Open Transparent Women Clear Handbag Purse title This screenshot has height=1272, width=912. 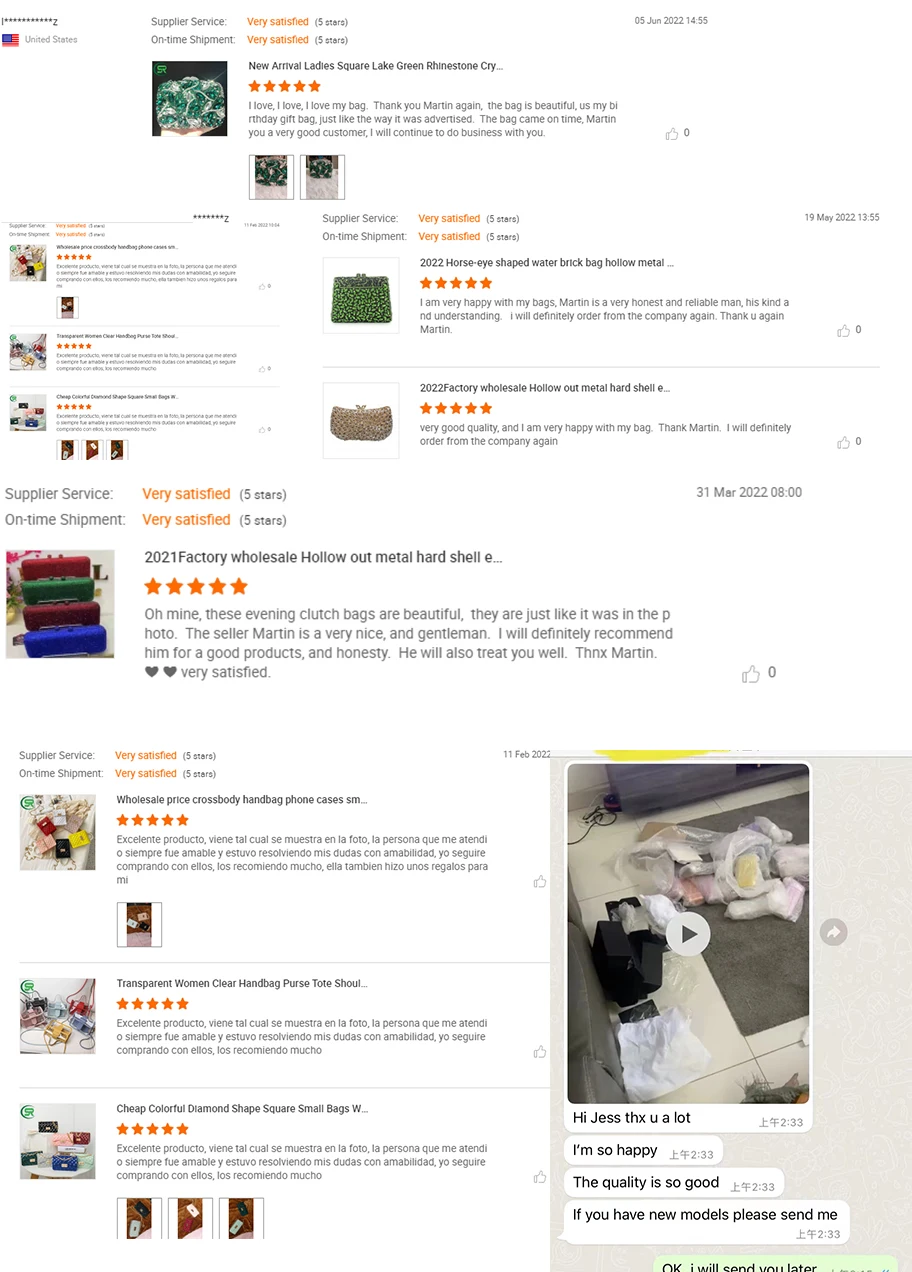click(242, 984)
